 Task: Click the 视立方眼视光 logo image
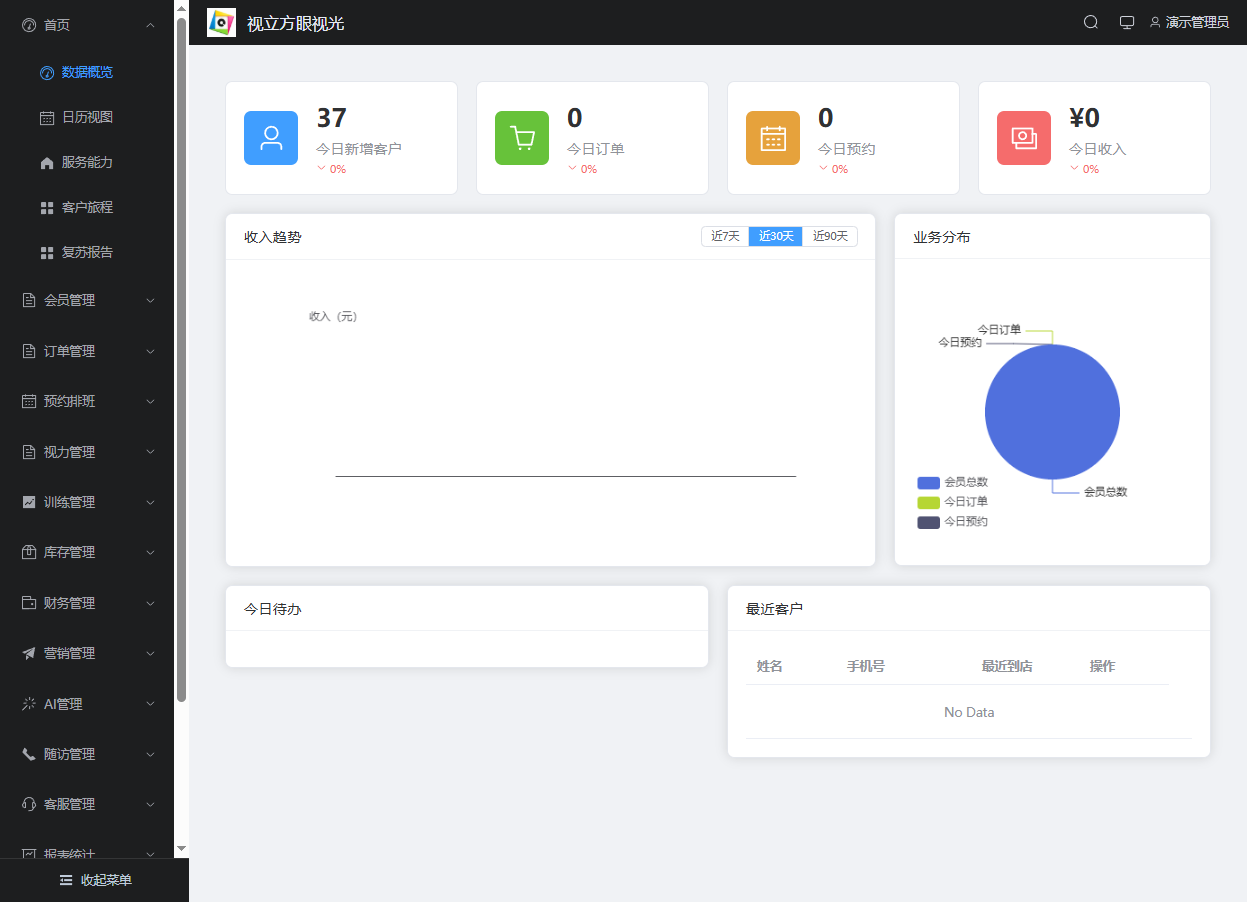pos(221,22)
